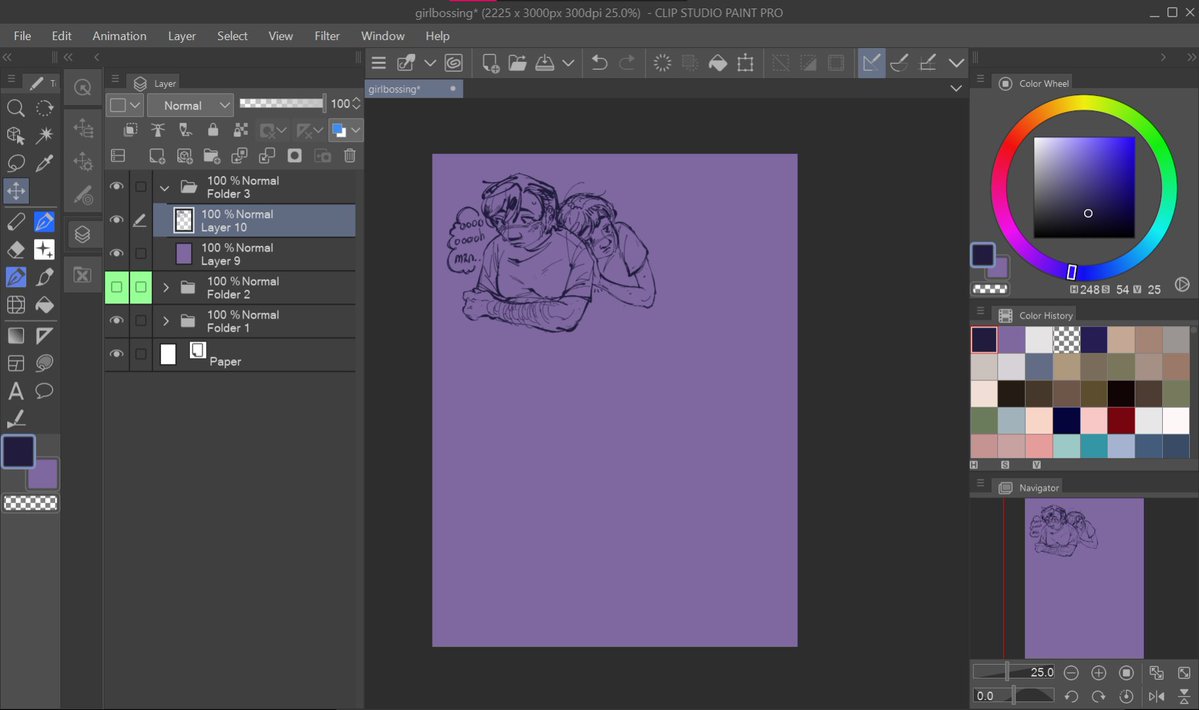Open the Animation menu
Image resolution: width=1199 pixels, height=710 pixels.
(119, 36)
